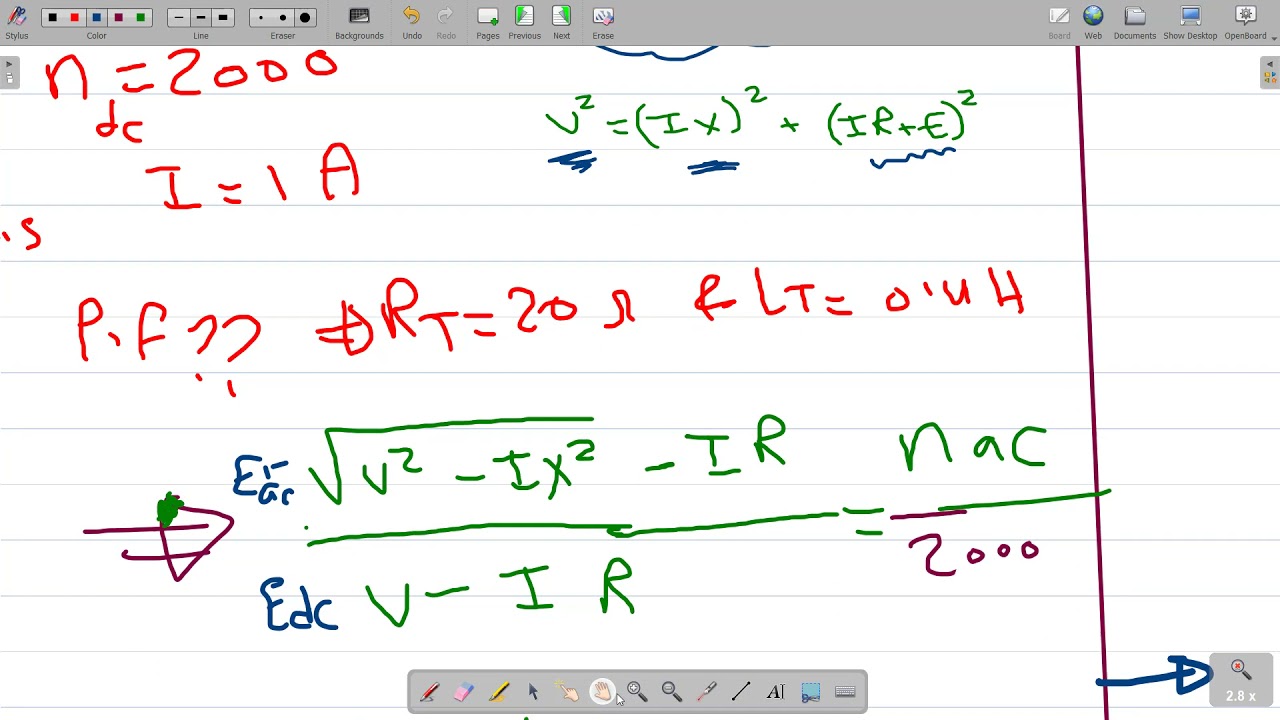Select the Write text tool
Screen dimensions: 1280x720
[775, 692]
